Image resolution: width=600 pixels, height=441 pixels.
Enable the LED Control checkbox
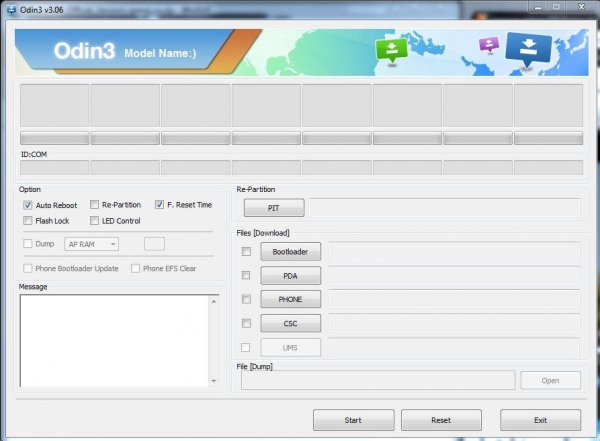click(x=94, y=220)
